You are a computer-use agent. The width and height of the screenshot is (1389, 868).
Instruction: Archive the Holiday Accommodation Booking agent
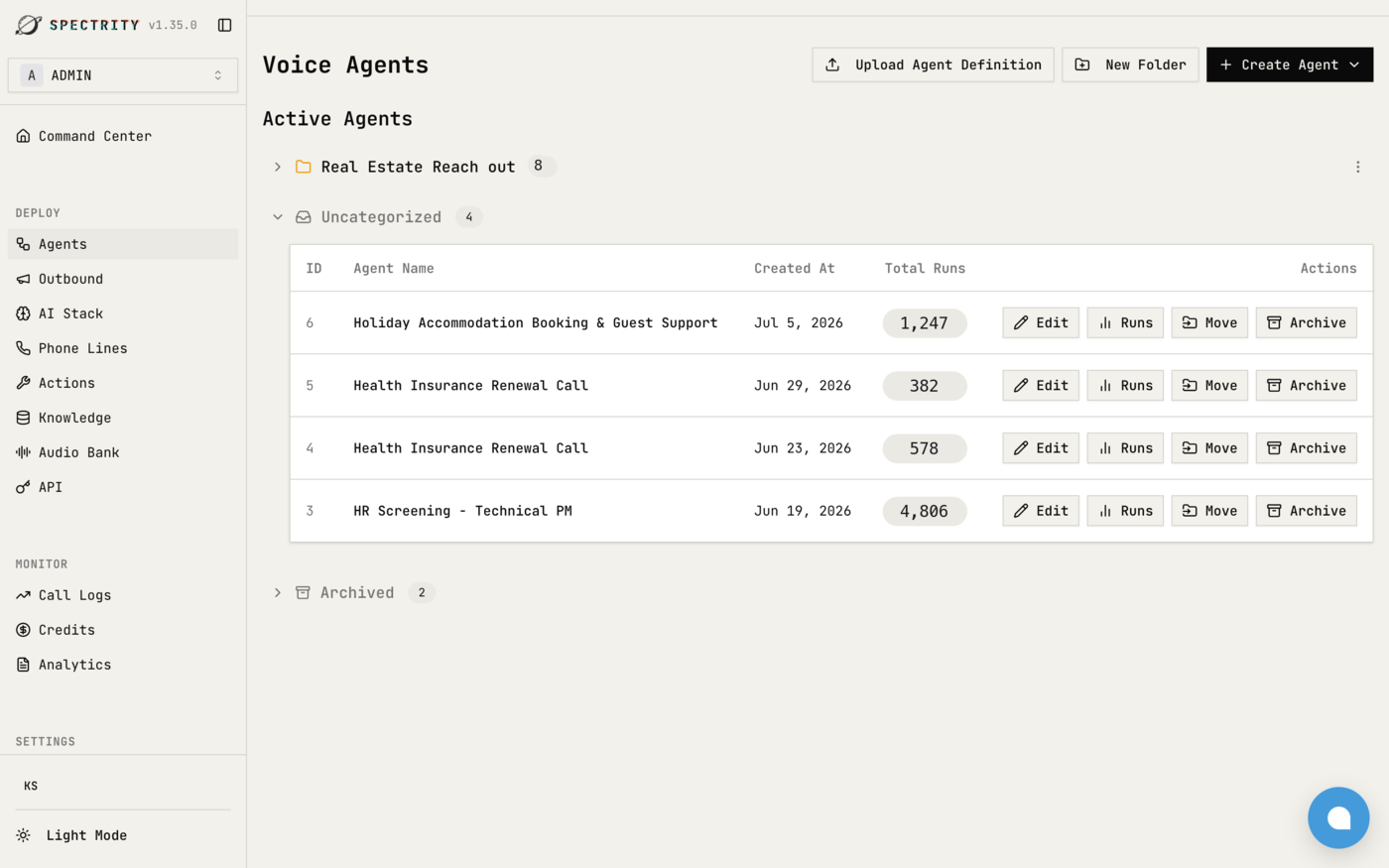pos(1307,322)
